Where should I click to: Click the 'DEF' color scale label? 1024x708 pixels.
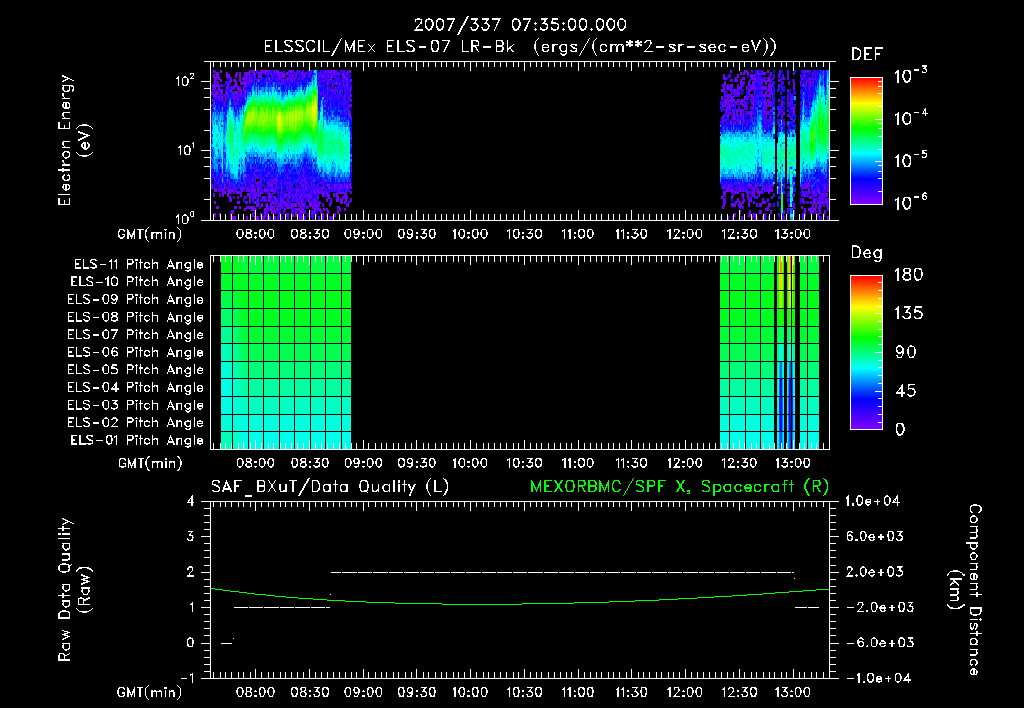866,55
